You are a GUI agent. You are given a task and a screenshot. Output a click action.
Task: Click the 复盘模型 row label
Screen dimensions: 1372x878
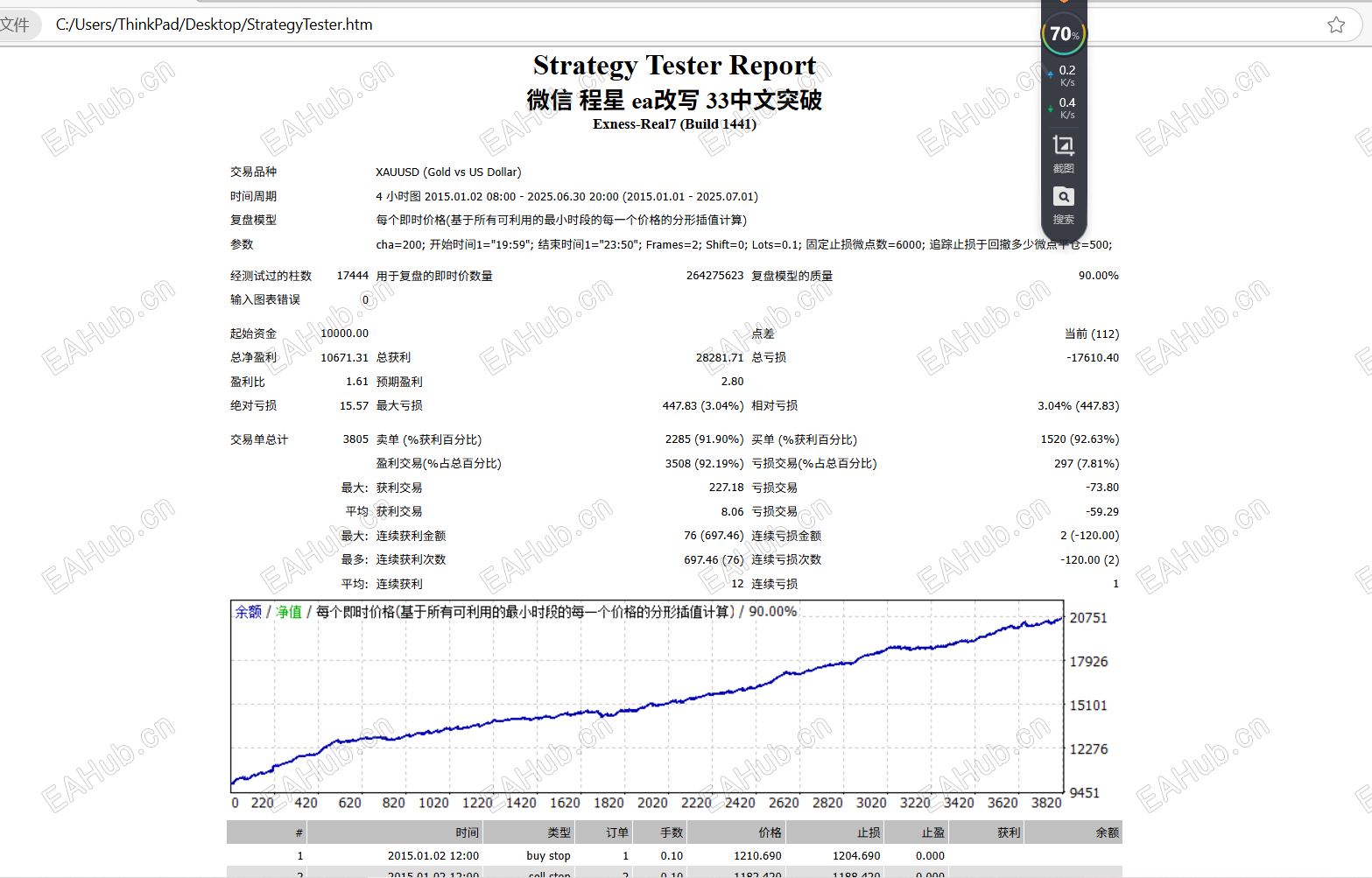[253, 221]
